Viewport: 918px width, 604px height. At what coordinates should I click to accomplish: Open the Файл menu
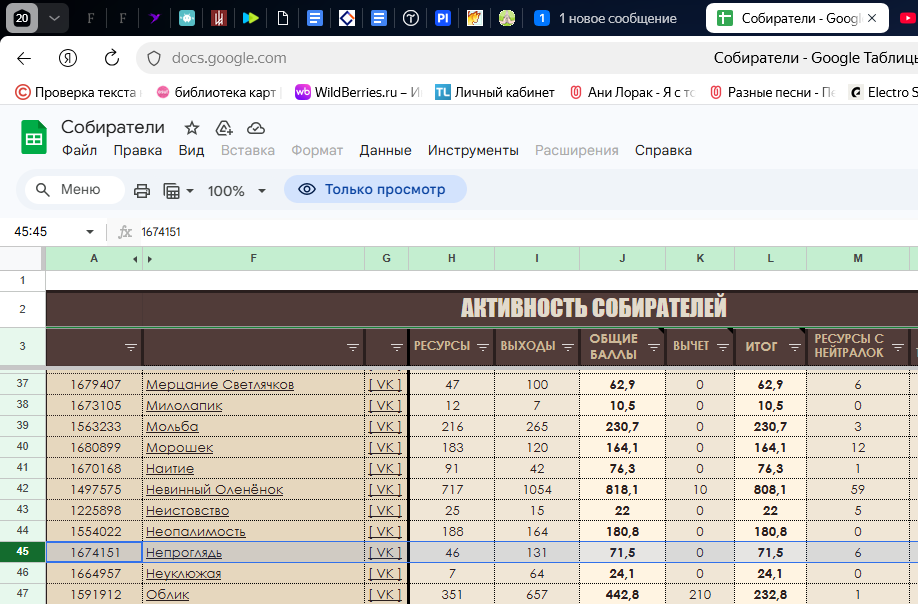tap(79, 150)
